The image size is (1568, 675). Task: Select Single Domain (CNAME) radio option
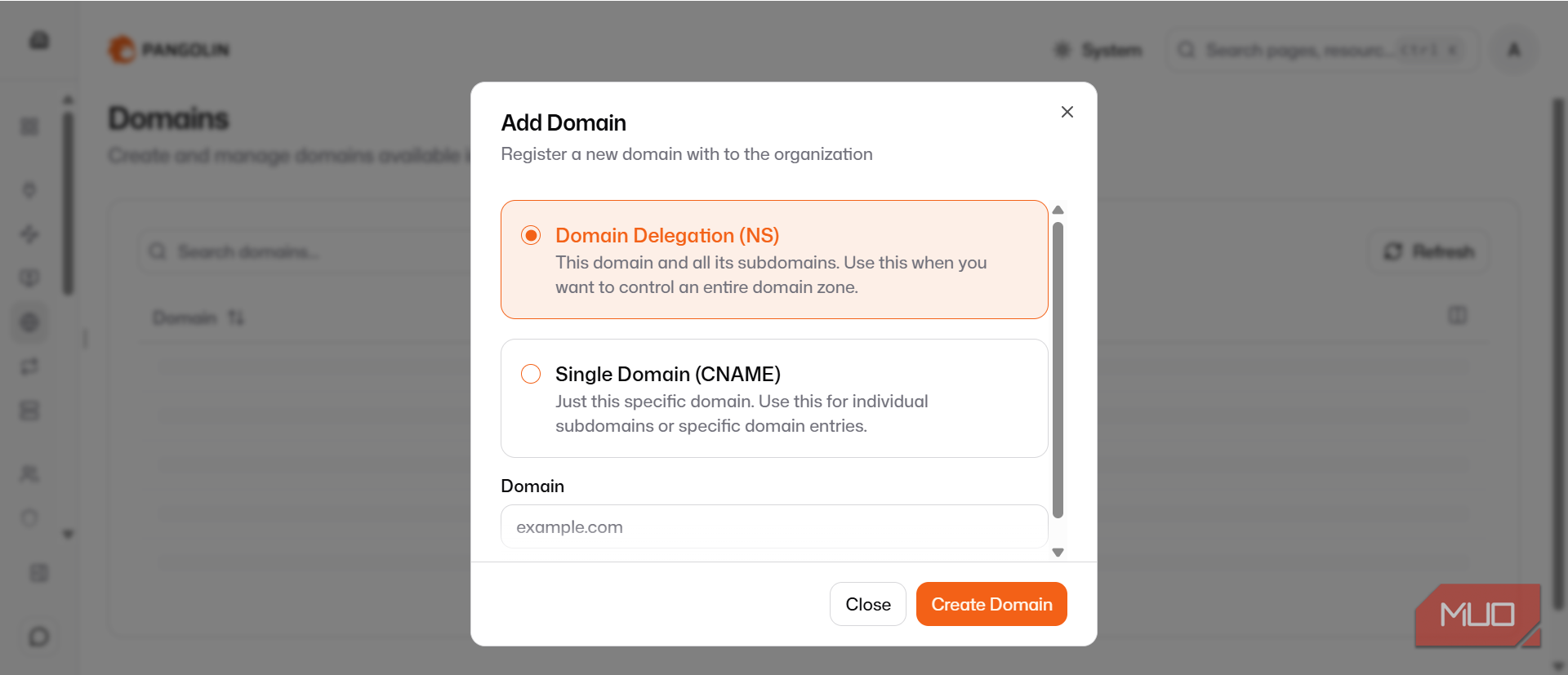(531, 374)
